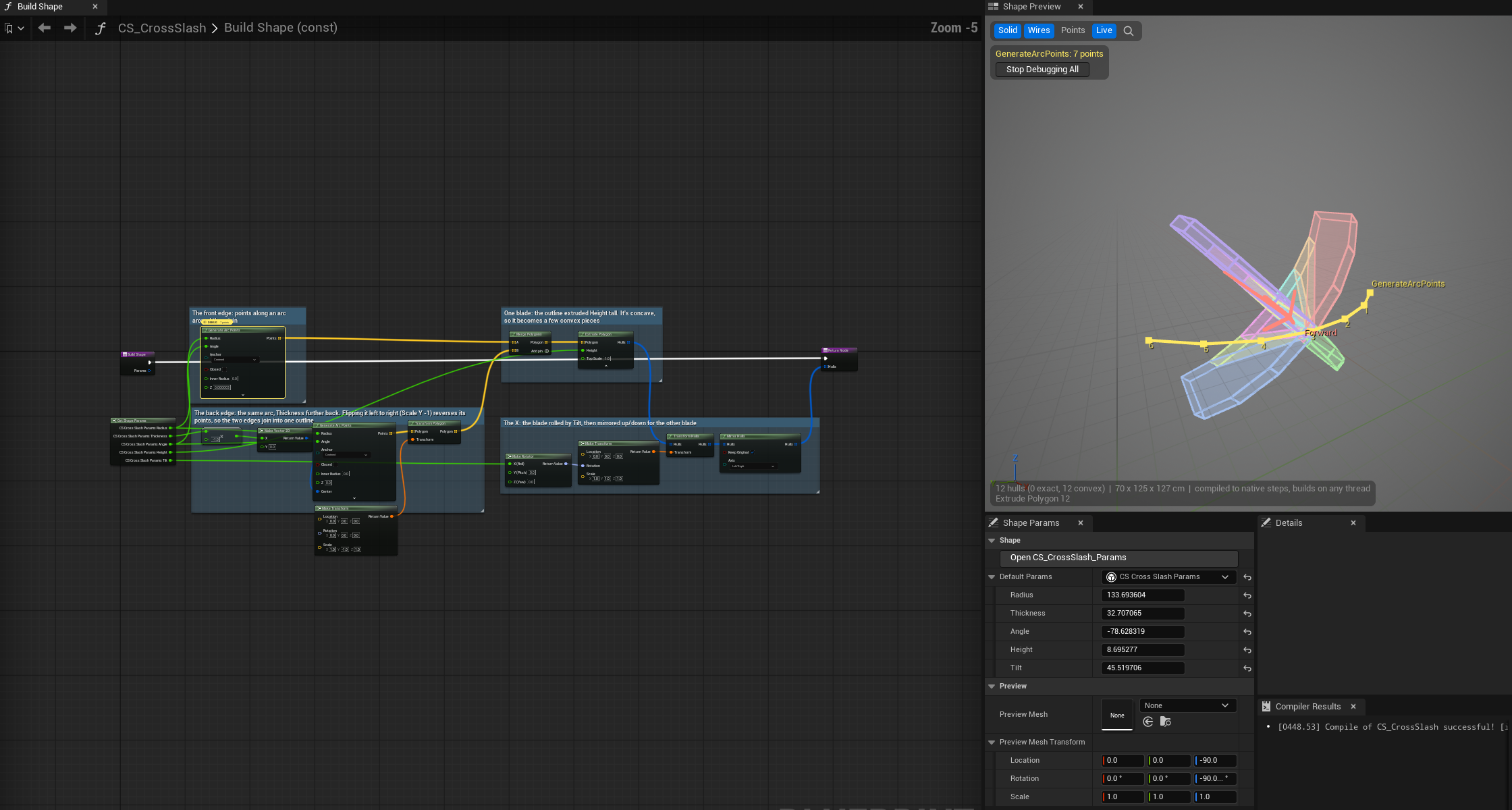The image size is (1512, 810).
Task: Enable the Points view mode
Action: tap(1073, 30)
